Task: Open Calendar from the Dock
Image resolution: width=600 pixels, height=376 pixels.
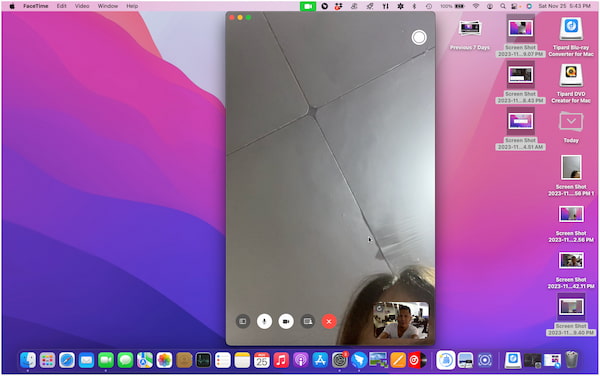Action: click(x=262, y=360)
